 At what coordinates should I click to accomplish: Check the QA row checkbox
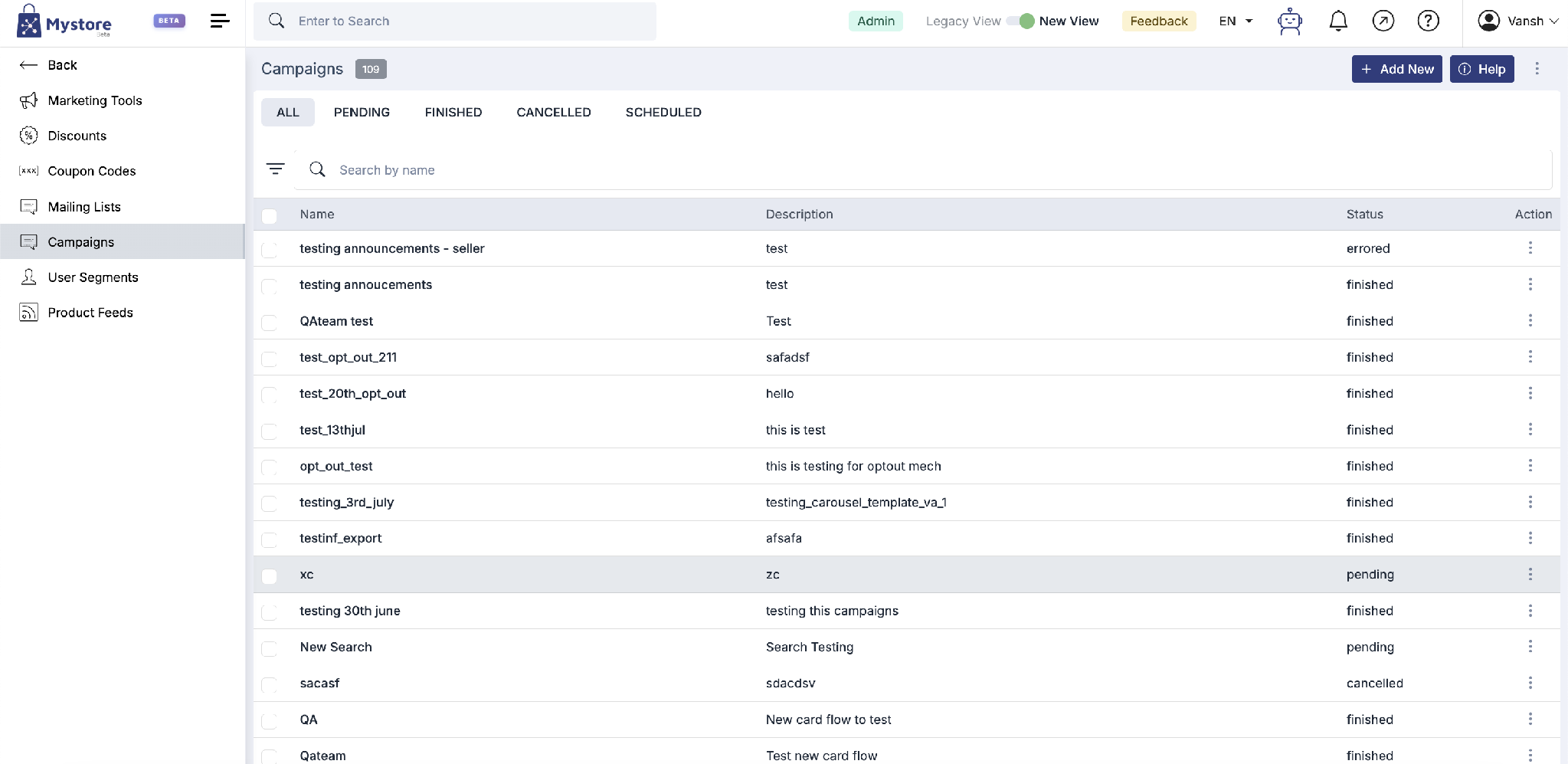coord(270,721)
